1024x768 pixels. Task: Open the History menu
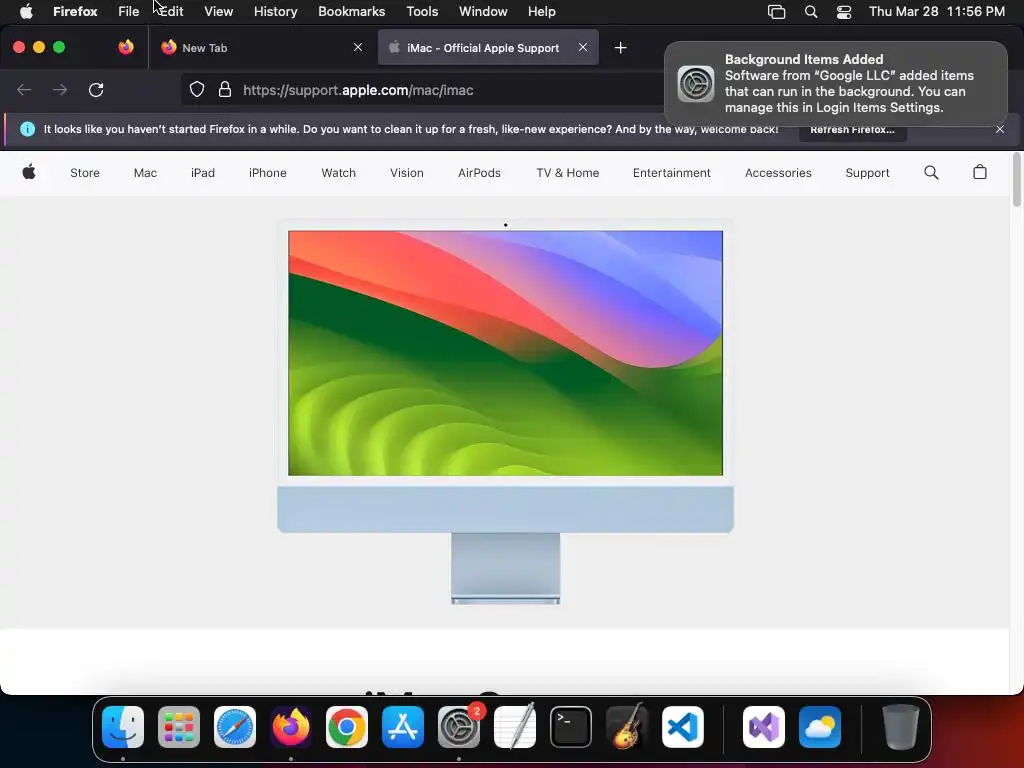[275, 11]
